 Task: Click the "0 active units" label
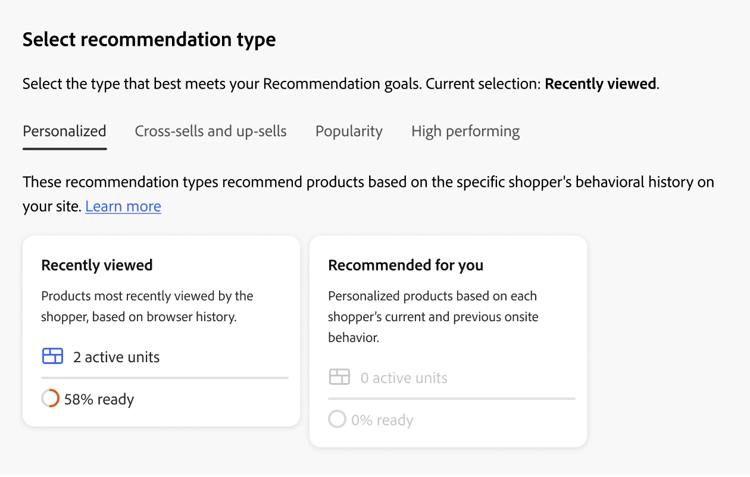click(x=403, y=378)
